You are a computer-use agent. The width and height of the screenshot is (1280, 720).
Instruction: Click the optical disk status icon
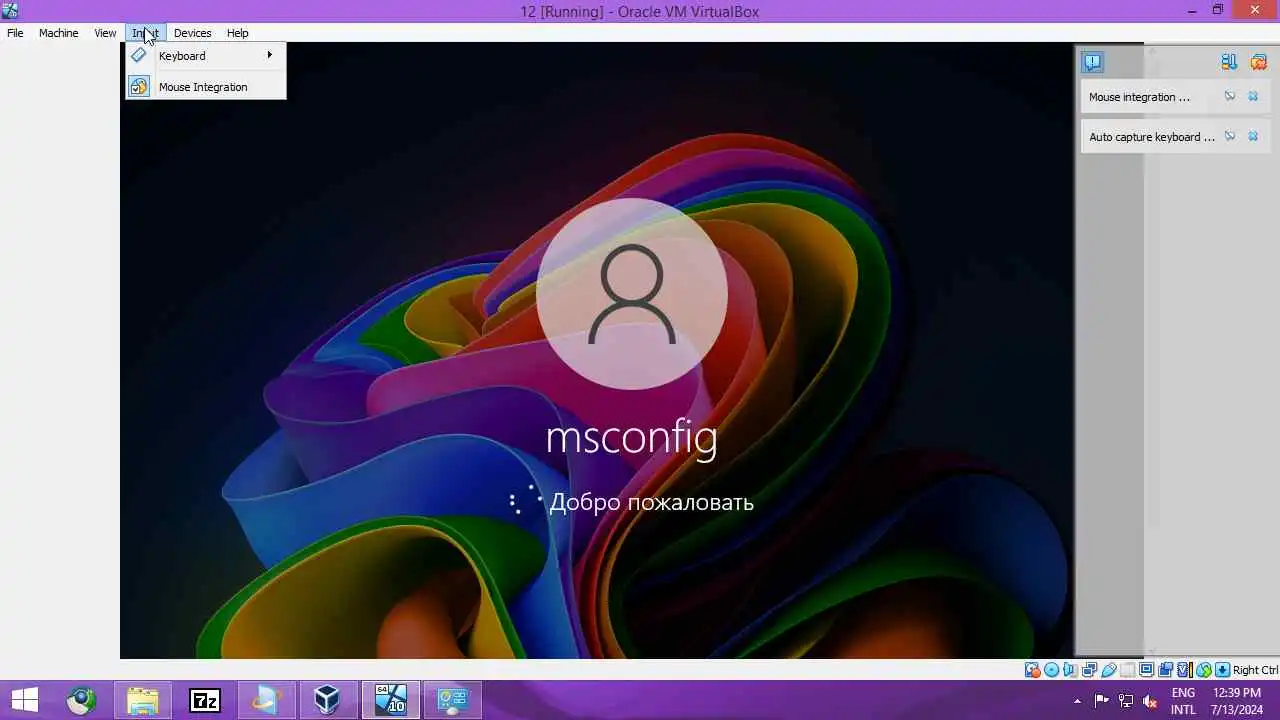(x=1051, y=670)
